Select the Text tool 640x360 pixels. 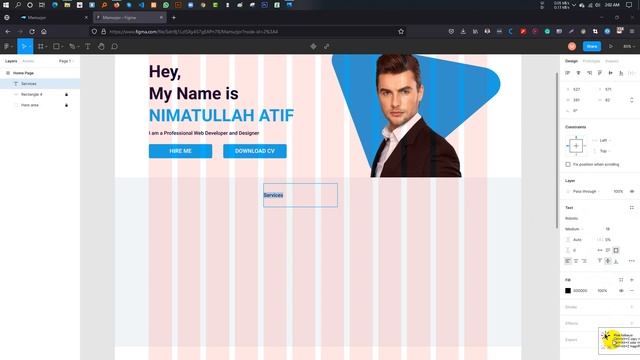click(x=88, y=47)
